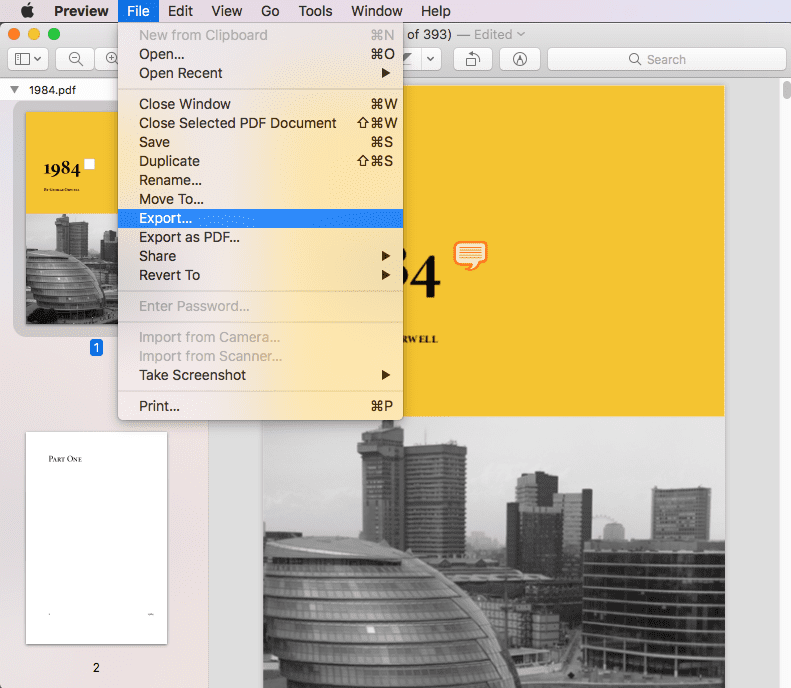This screenshot has height=688, width=791.
Task: Open the Tools menu in menu bar
Action: [315, 11]
